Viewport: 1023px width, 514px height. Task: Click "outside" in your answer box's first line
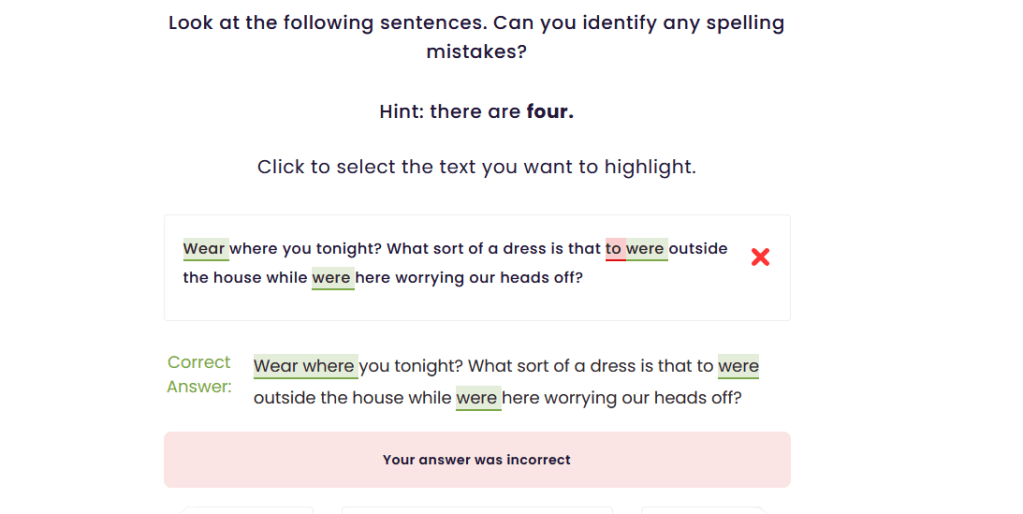click(698, 248)
